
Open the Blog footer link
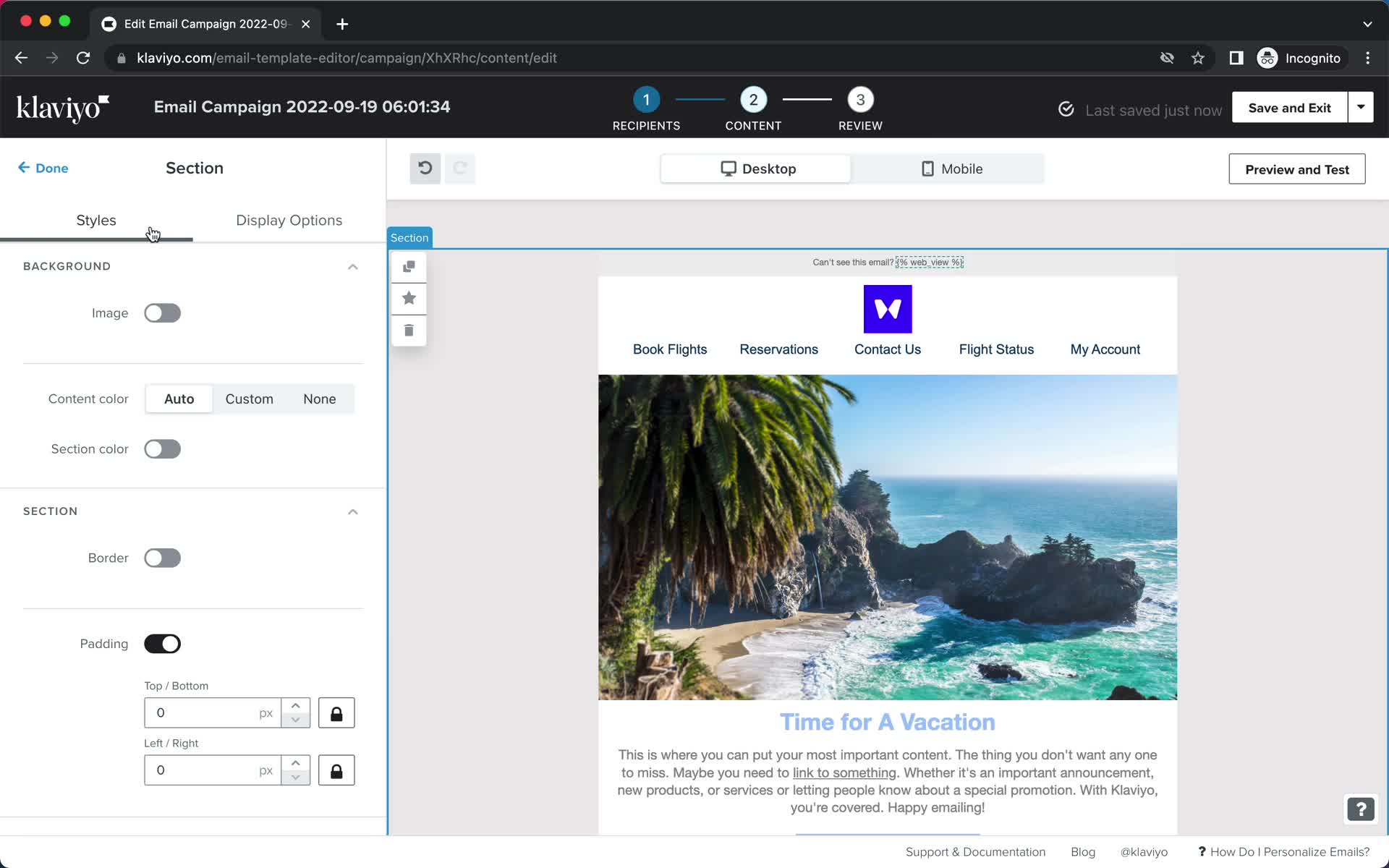coord(1083,852)
